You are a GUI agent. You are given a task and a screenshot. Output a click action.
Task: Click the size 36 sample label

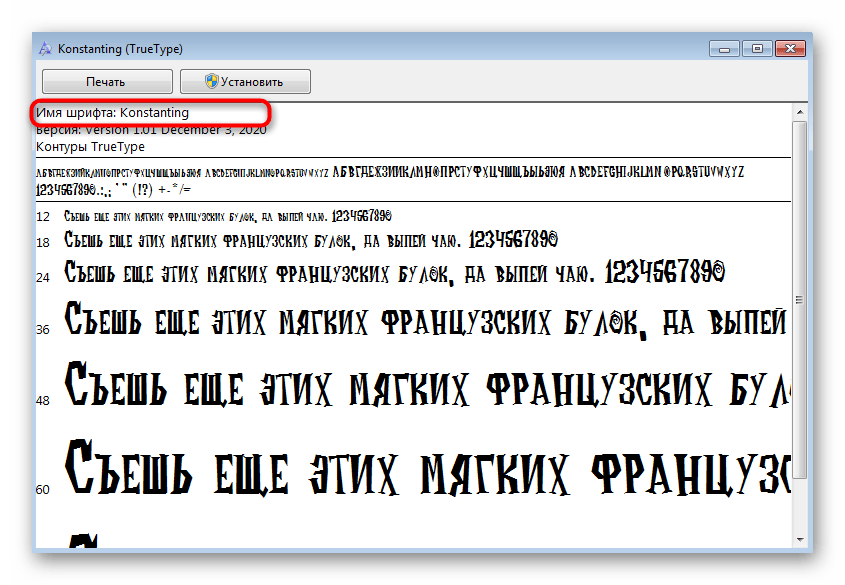click(x=43, y=330)
